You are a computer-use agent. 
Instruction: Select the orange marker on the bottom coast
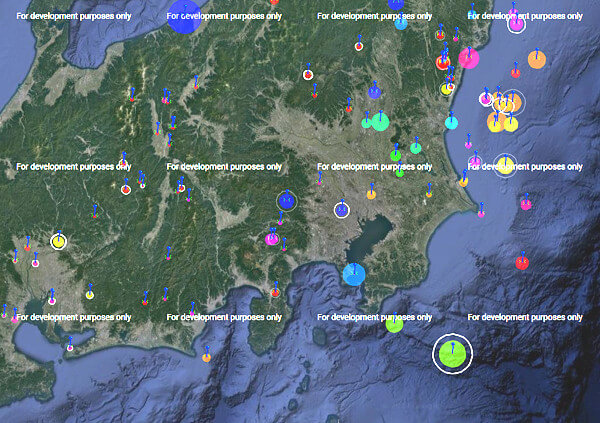coord(206,357)
